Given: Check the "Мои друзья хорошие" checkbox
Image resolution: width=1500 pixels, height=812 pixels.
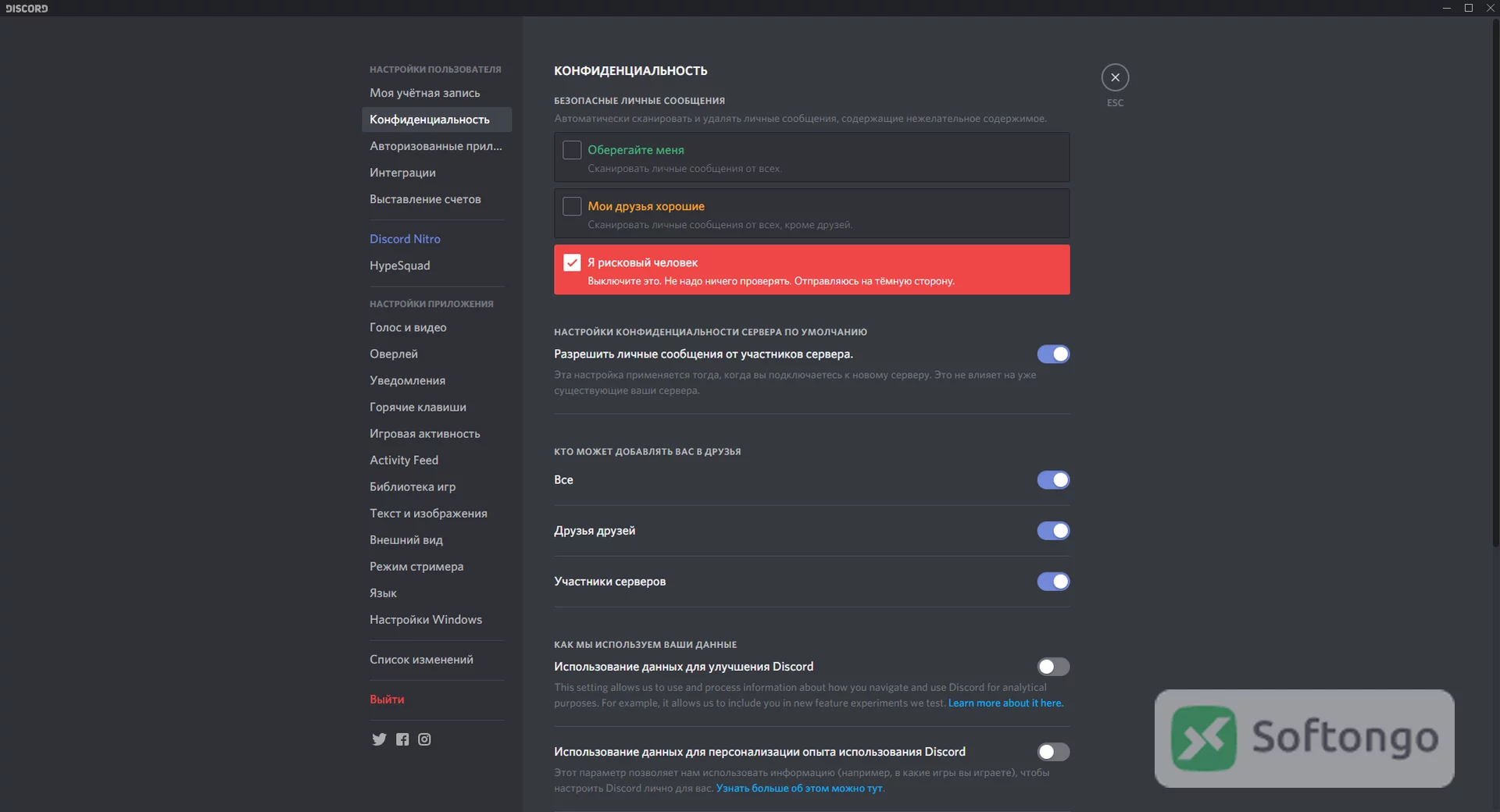Looking at the screenshot, I should point(572,206).
